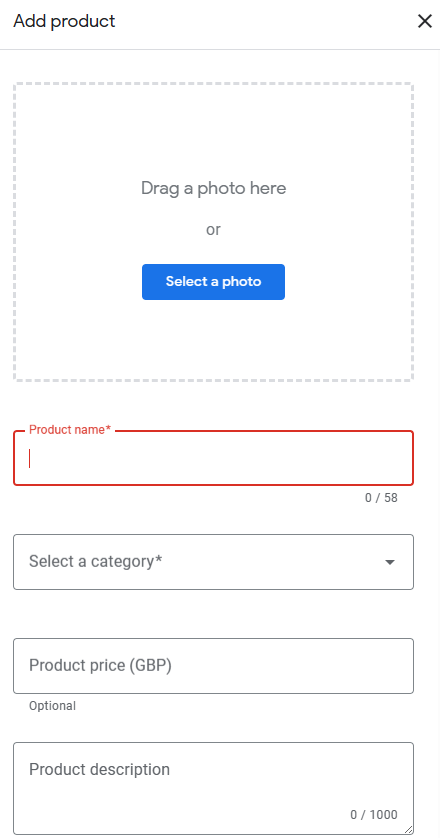The image size is (440, 838).
Task: Click the category dropdown arrow icon
Action: click(390, 562)
